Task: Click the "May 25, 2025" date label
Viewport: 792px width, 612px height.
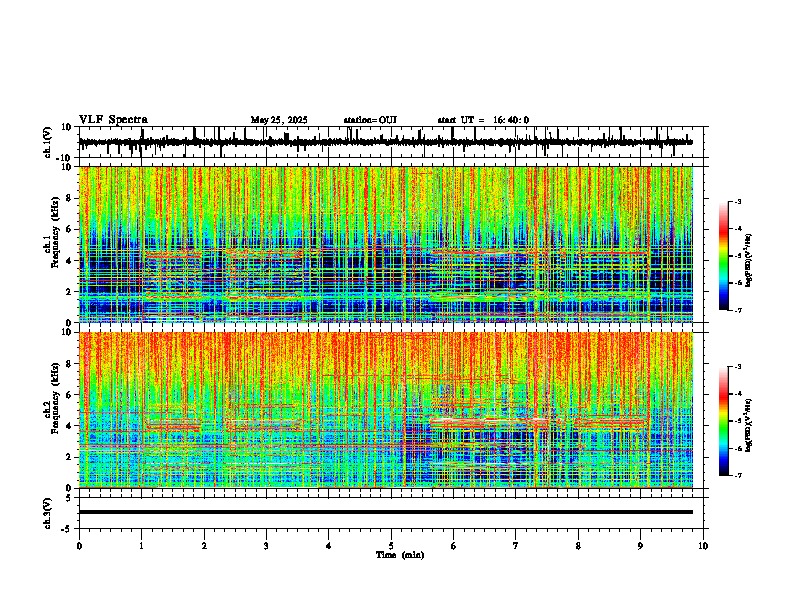Action: pos(279,120)
